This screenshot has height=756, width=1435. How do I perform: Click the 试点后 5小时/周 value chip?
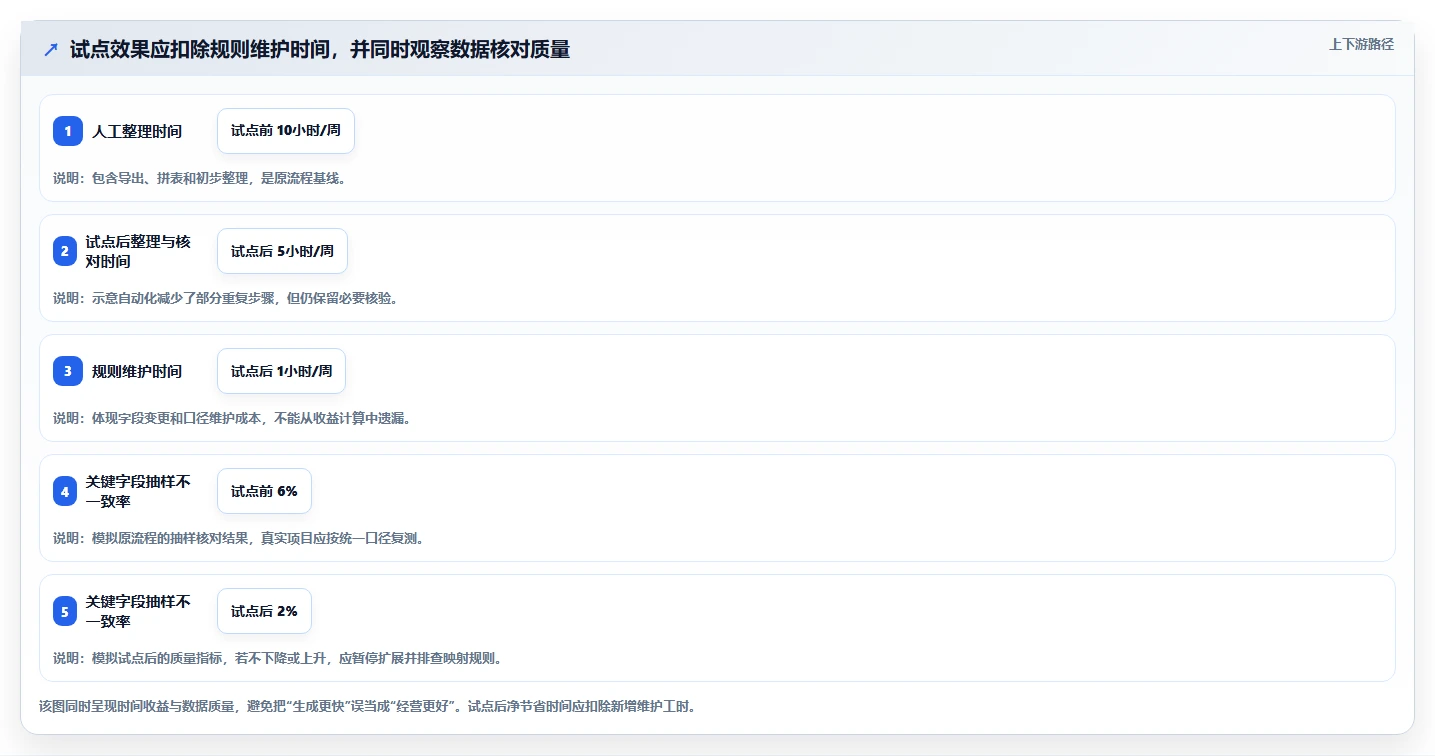[282, 251]
